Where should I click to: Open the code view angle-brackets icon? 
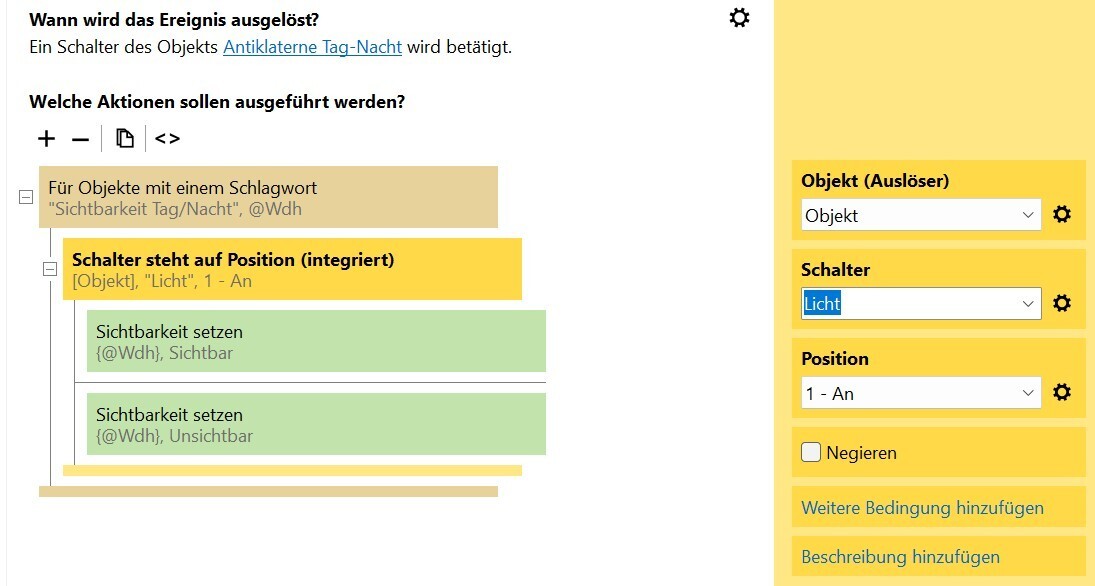[168, 138]
